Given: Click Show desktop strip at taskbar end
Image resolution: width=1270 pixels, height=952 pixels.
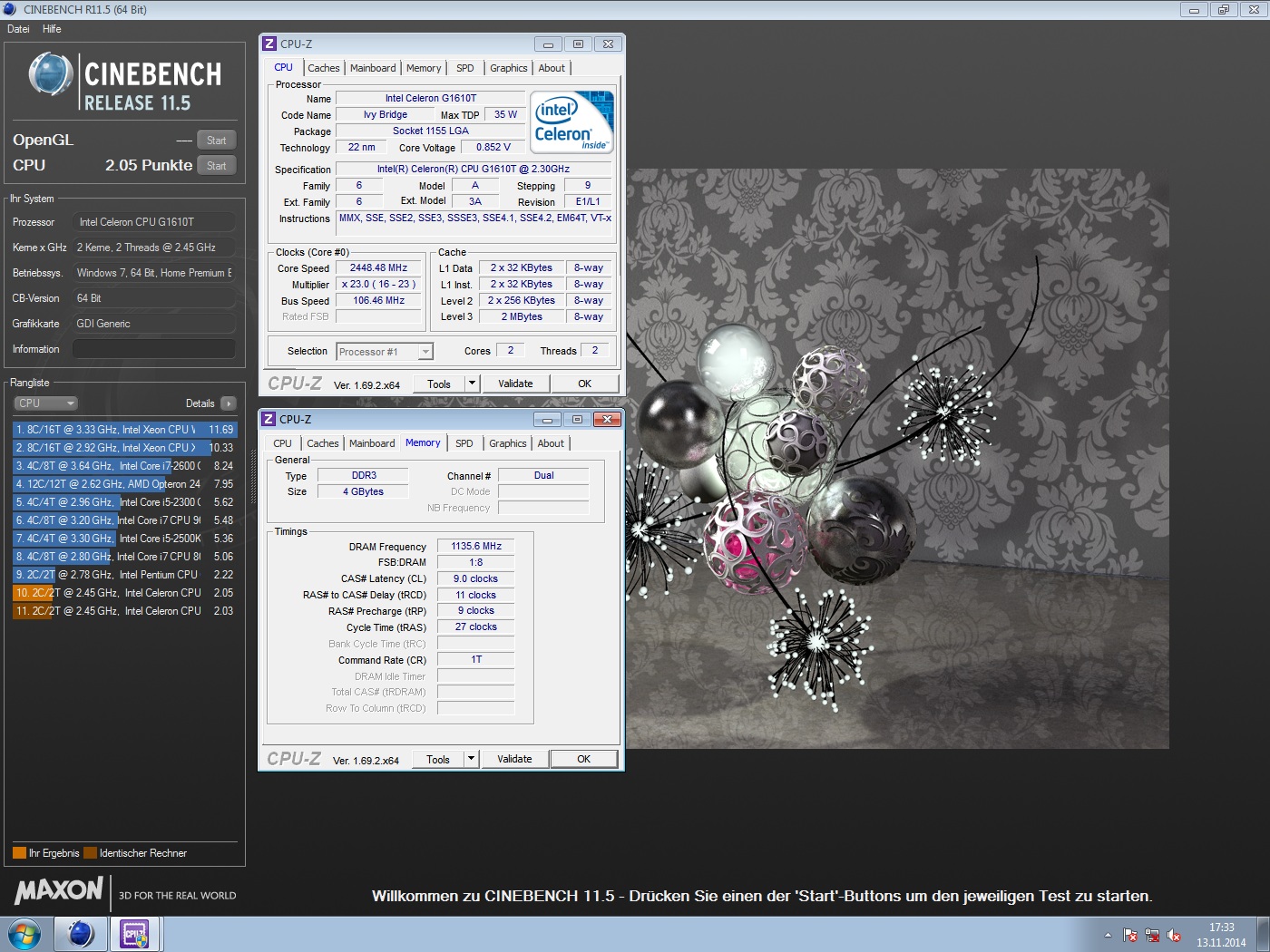Looking at the screenshot, I should 1263,934.
